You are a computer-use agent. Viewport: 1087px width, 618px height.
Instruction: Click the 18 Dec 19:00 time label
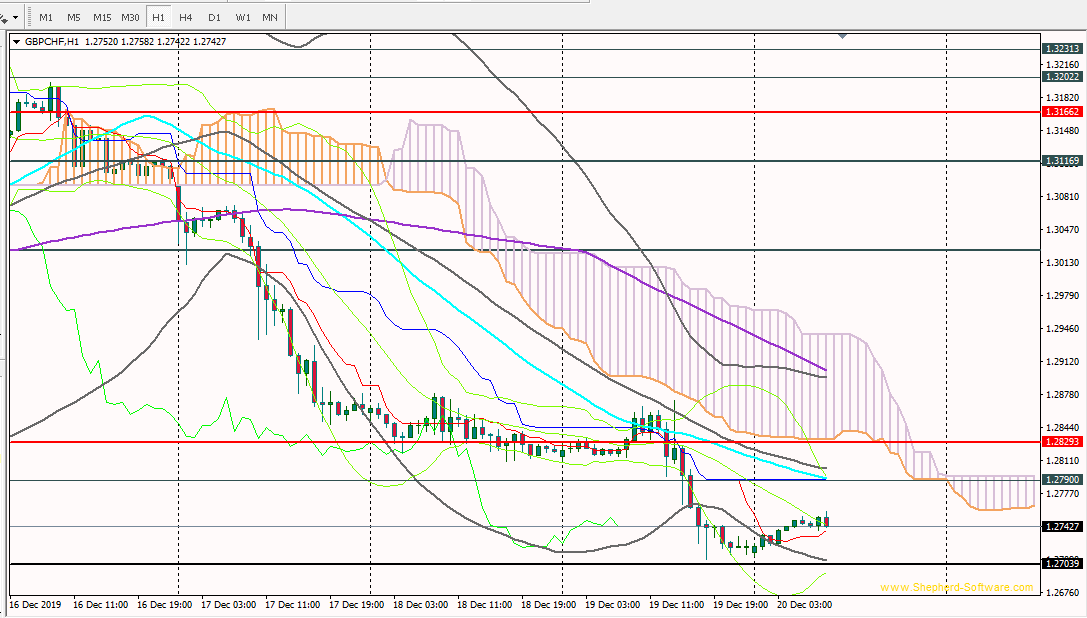click(x=548, y=605)
